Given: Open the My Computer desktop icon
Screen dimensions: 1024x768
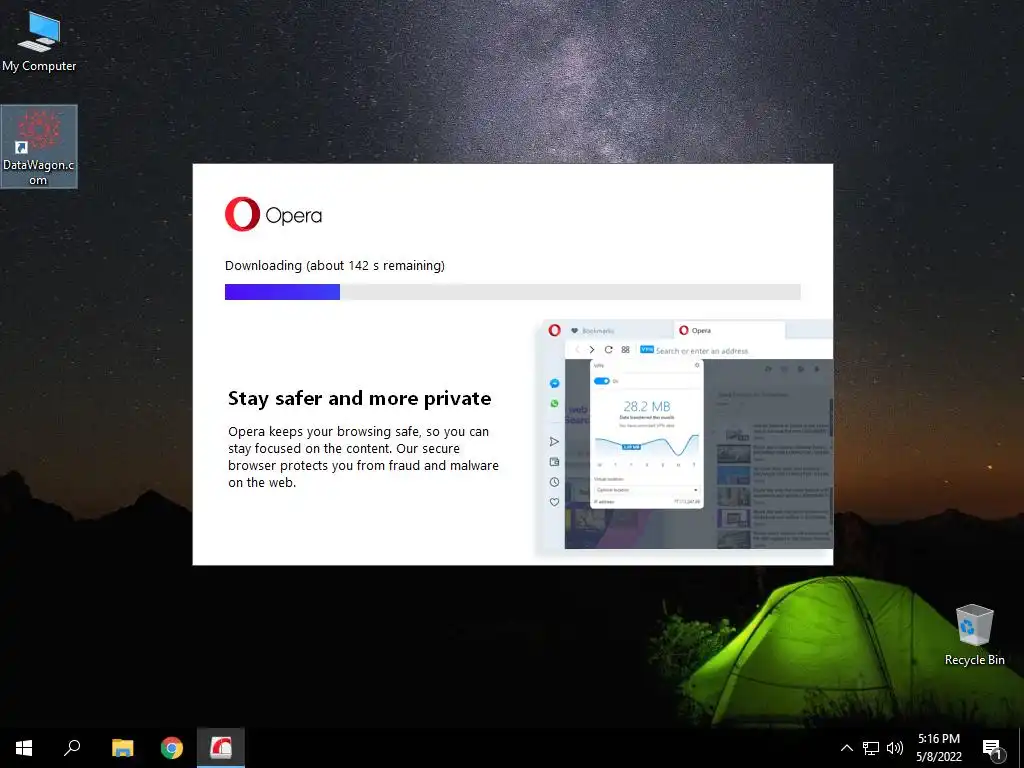Looking at the screenshot, I should pos(39,42).
